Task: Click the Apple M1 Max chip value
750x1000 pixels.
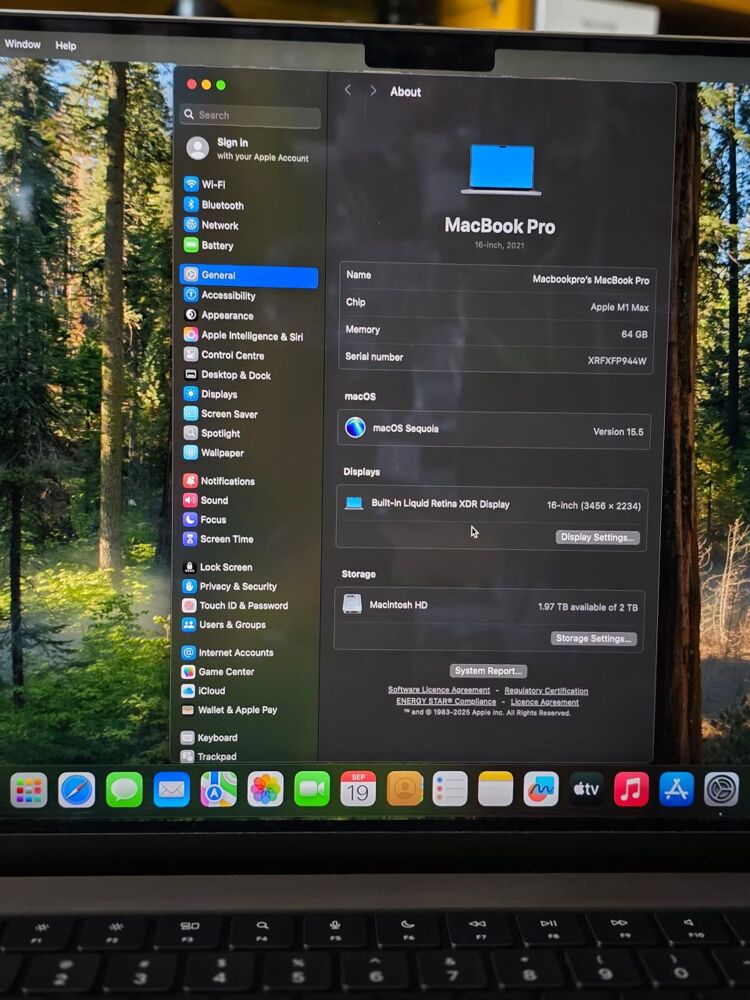Action: coord(619,307)
